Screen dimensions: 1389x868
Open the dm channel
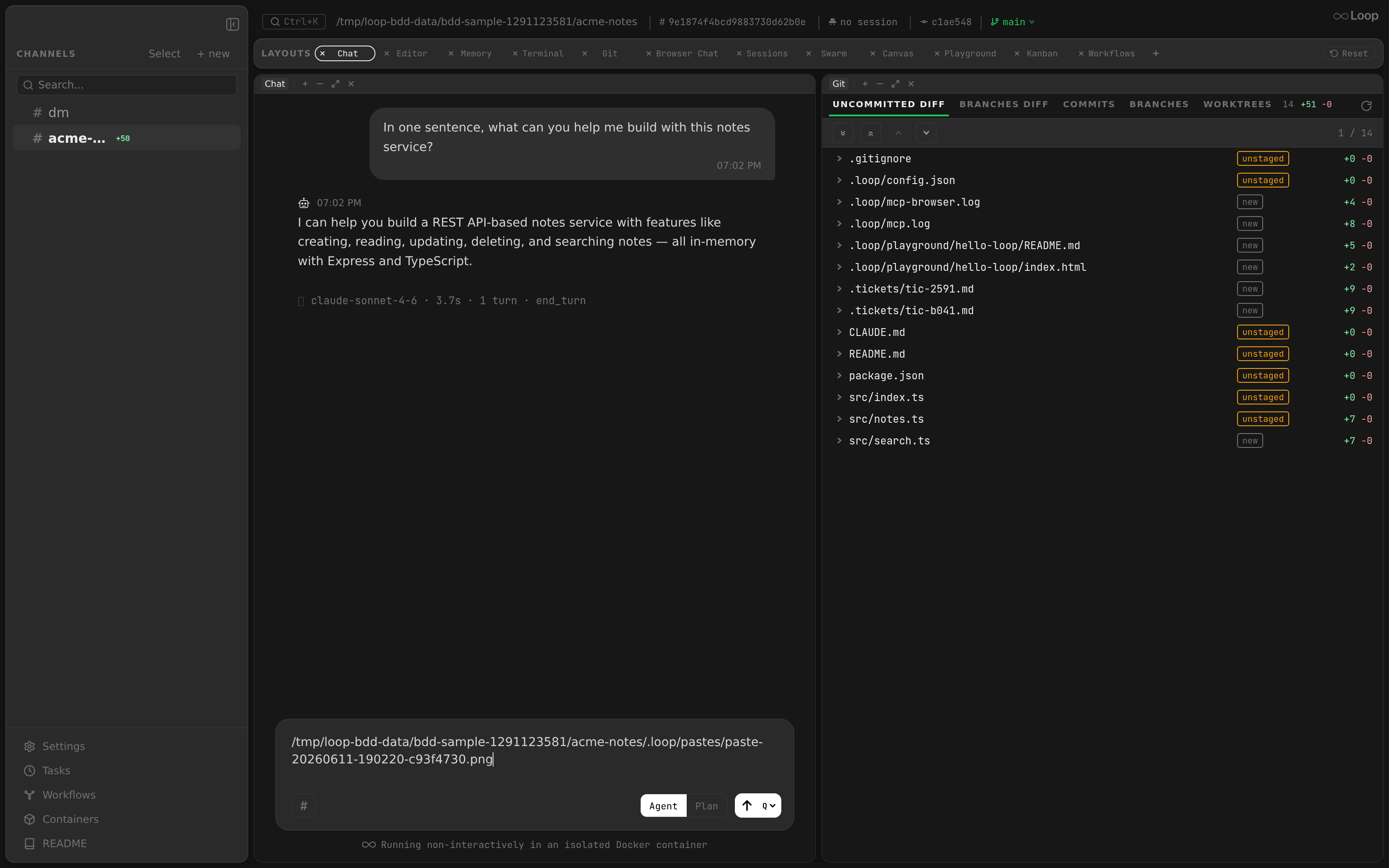click(x=126, y=112)
